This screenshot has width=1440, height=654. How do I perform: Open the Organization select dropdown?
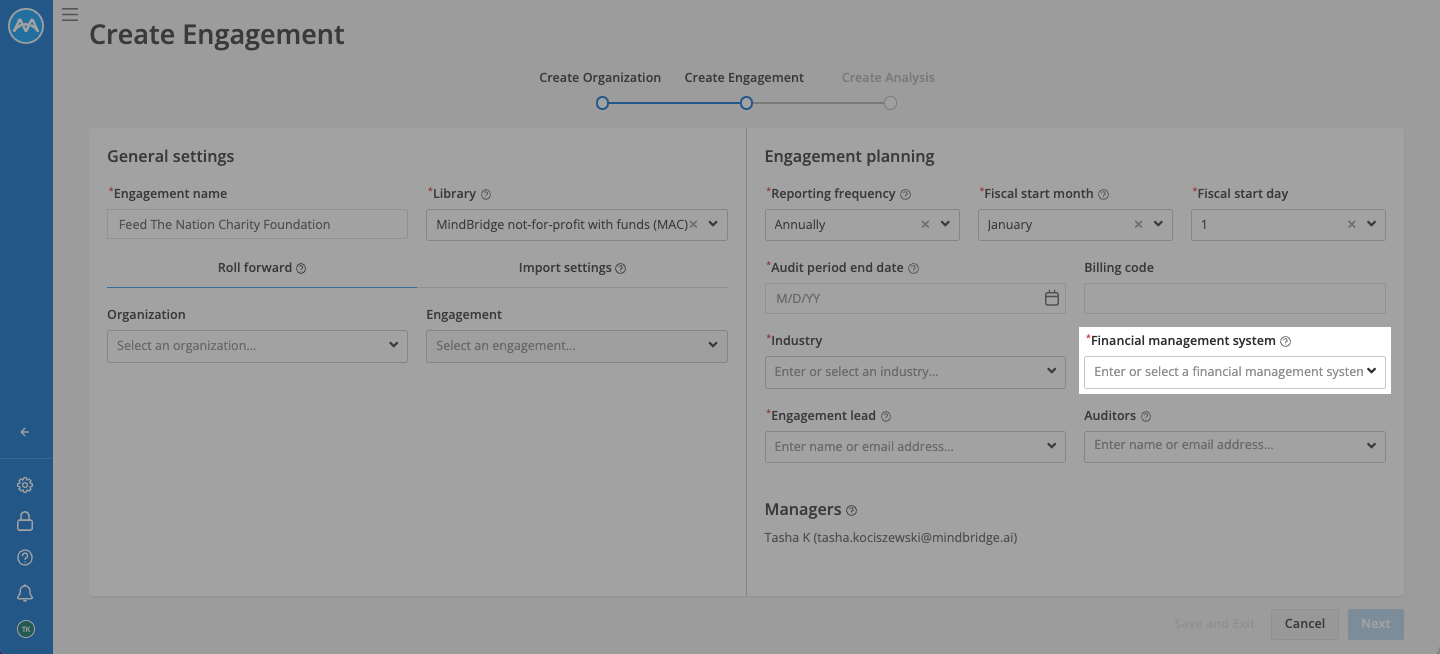[x=257, y=346]
